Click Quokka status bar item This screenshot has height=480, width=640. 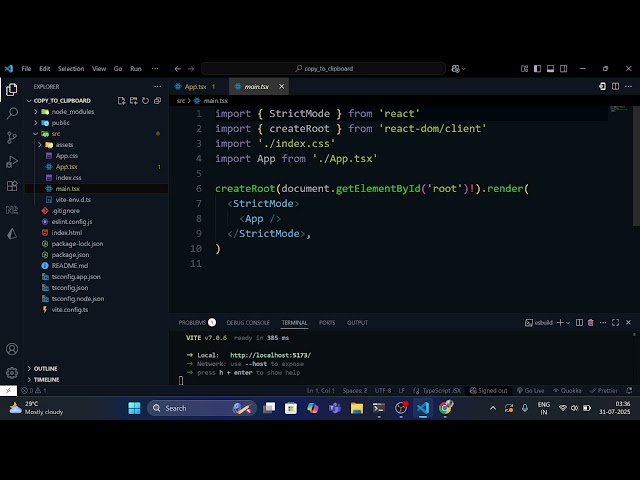pyautogui.click(x=567, y=391)
